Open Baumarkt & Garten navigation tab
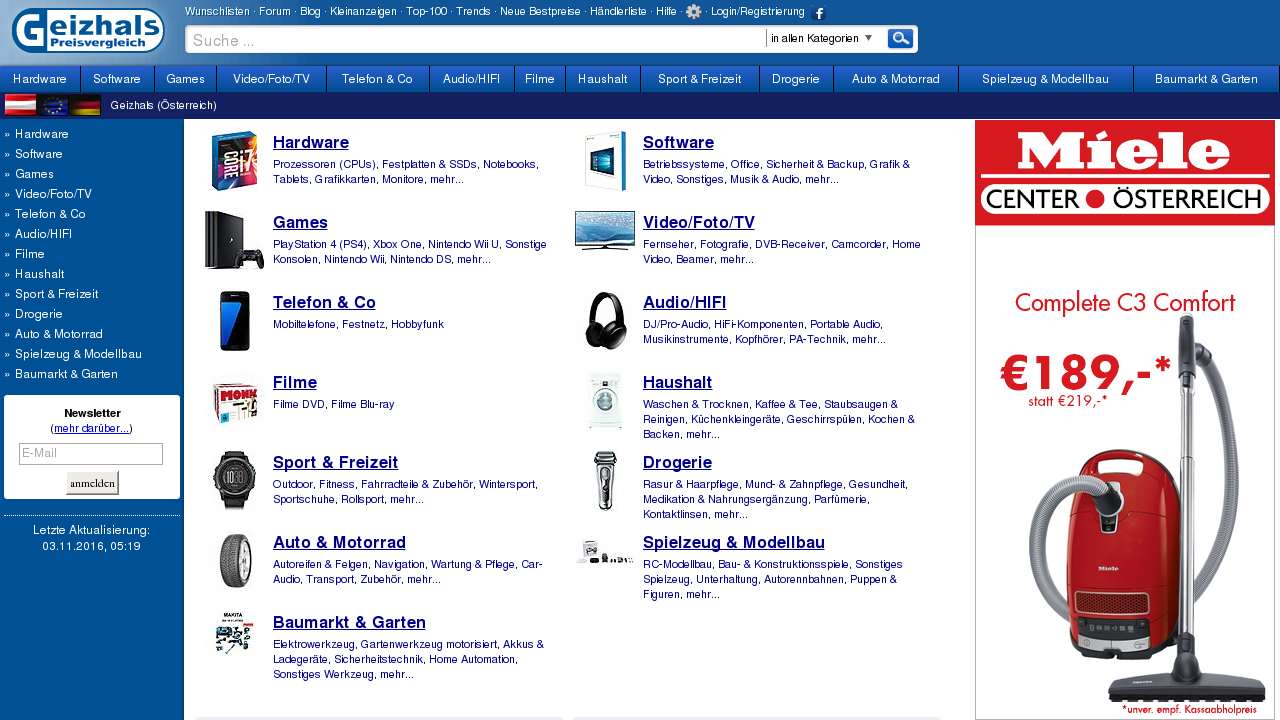Image resolution: width=1280 pixels, height=720 pixels. 1206,79
